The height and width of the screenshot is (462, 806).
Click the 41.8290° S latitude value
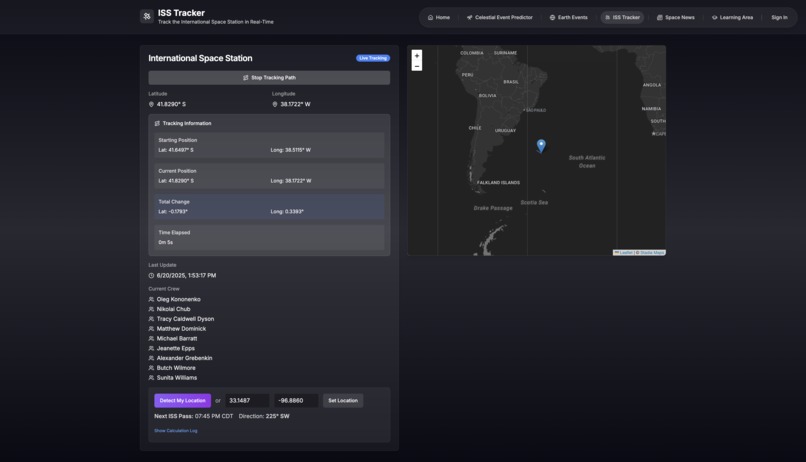coord(171,104)
